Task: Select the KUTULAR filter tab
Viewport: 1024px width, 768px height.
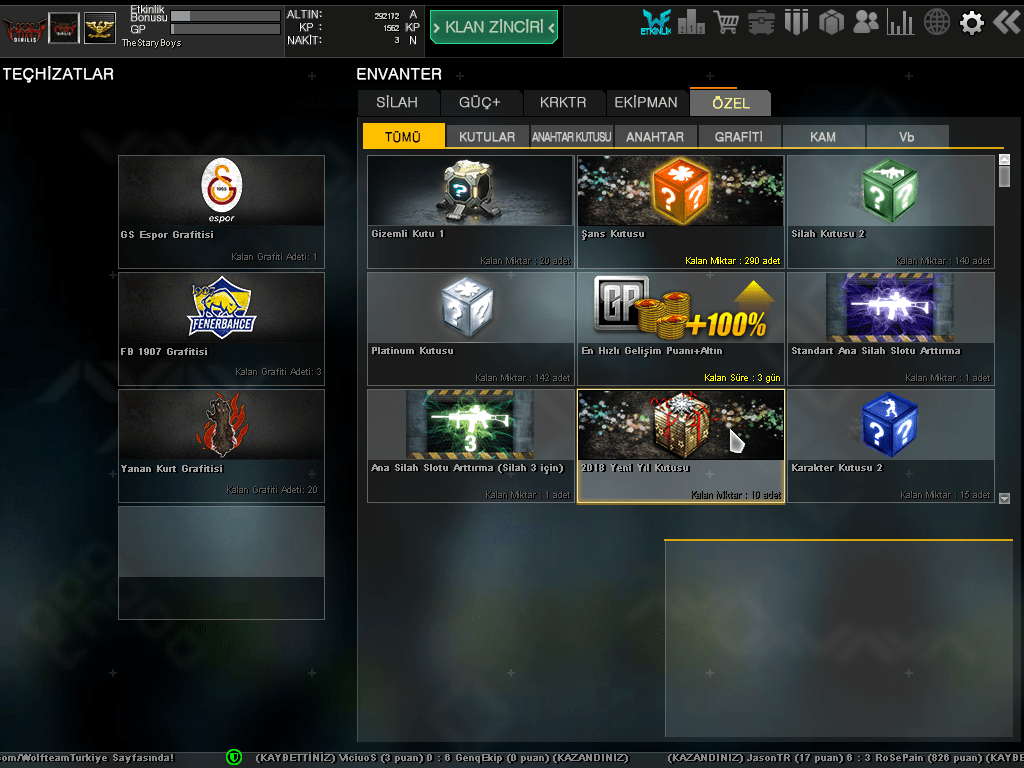Action: point(487,136)
